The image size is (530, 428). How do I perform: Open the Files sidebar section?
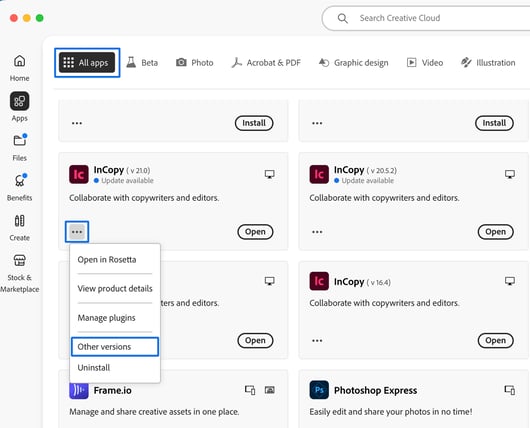19,147
